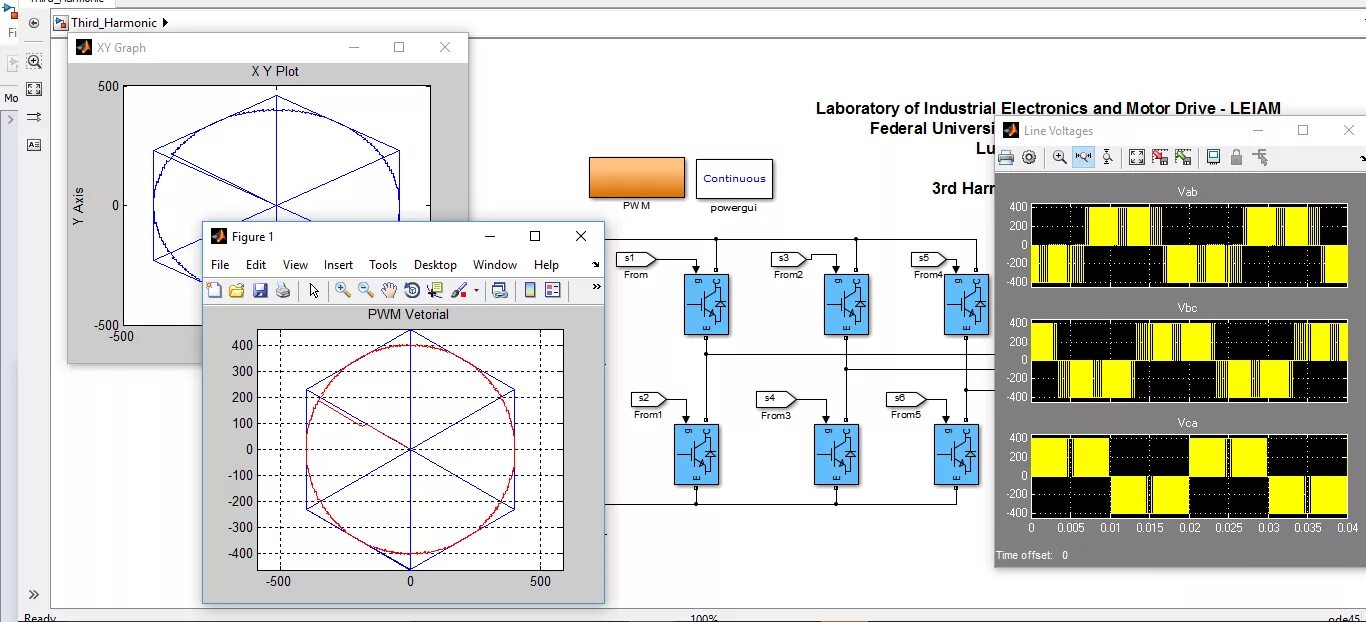Insert Legend in Figure 1
The width and height of the screenshot is (1366, 622).
click(552, 290)
